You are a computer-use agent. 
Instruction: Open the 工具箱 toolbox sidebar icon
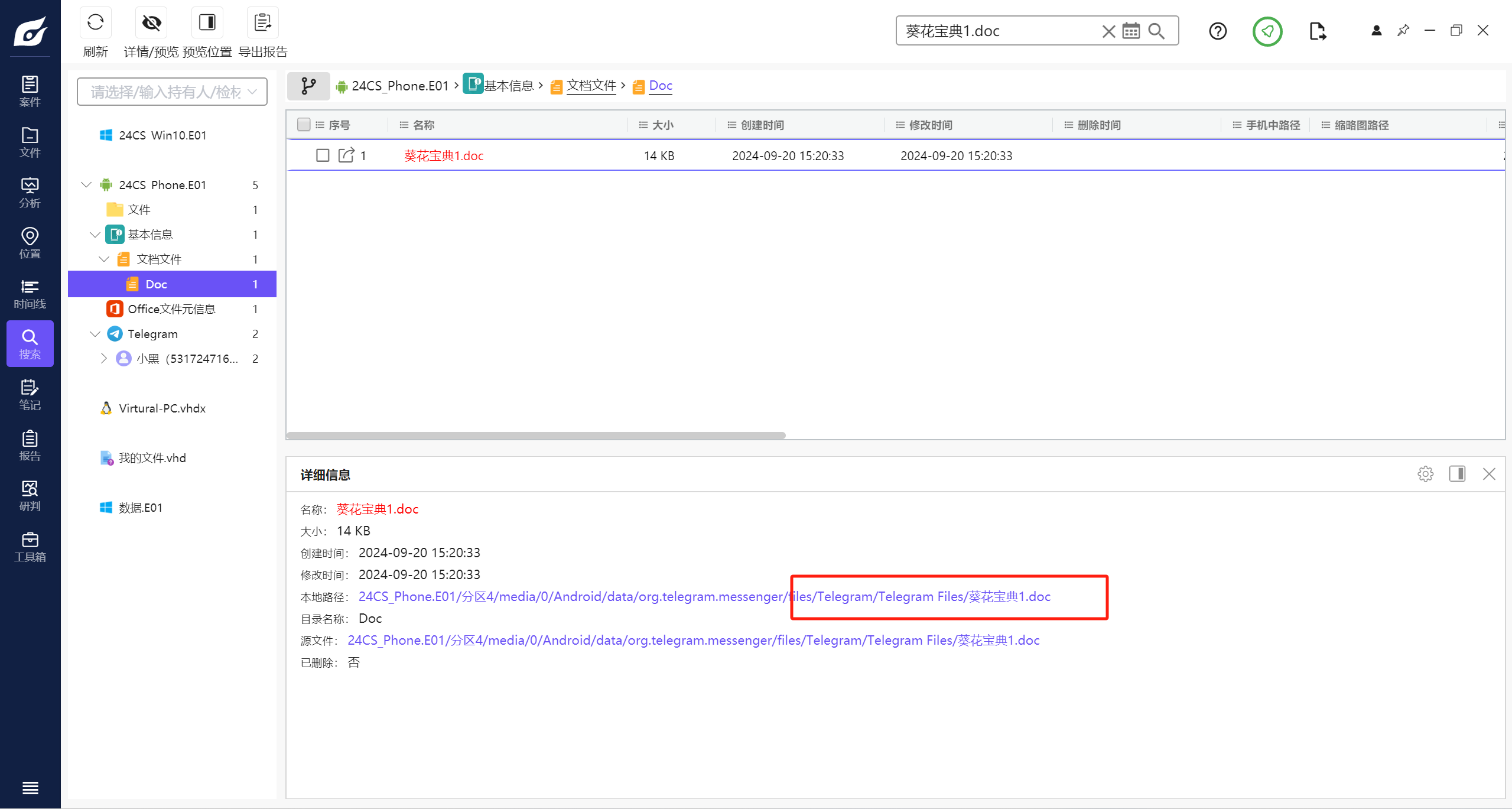[30, 547]
